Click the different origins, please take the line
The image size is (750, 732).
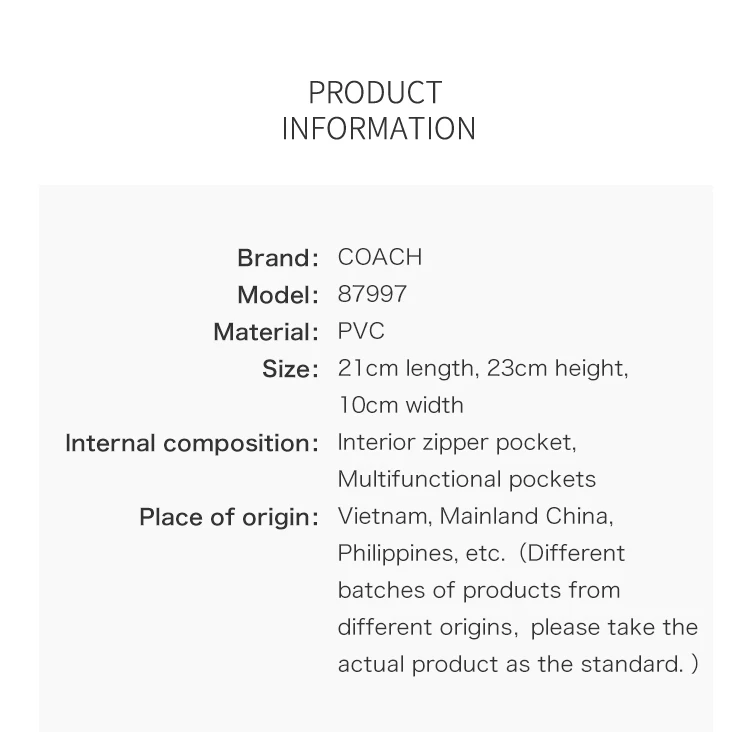518,627
